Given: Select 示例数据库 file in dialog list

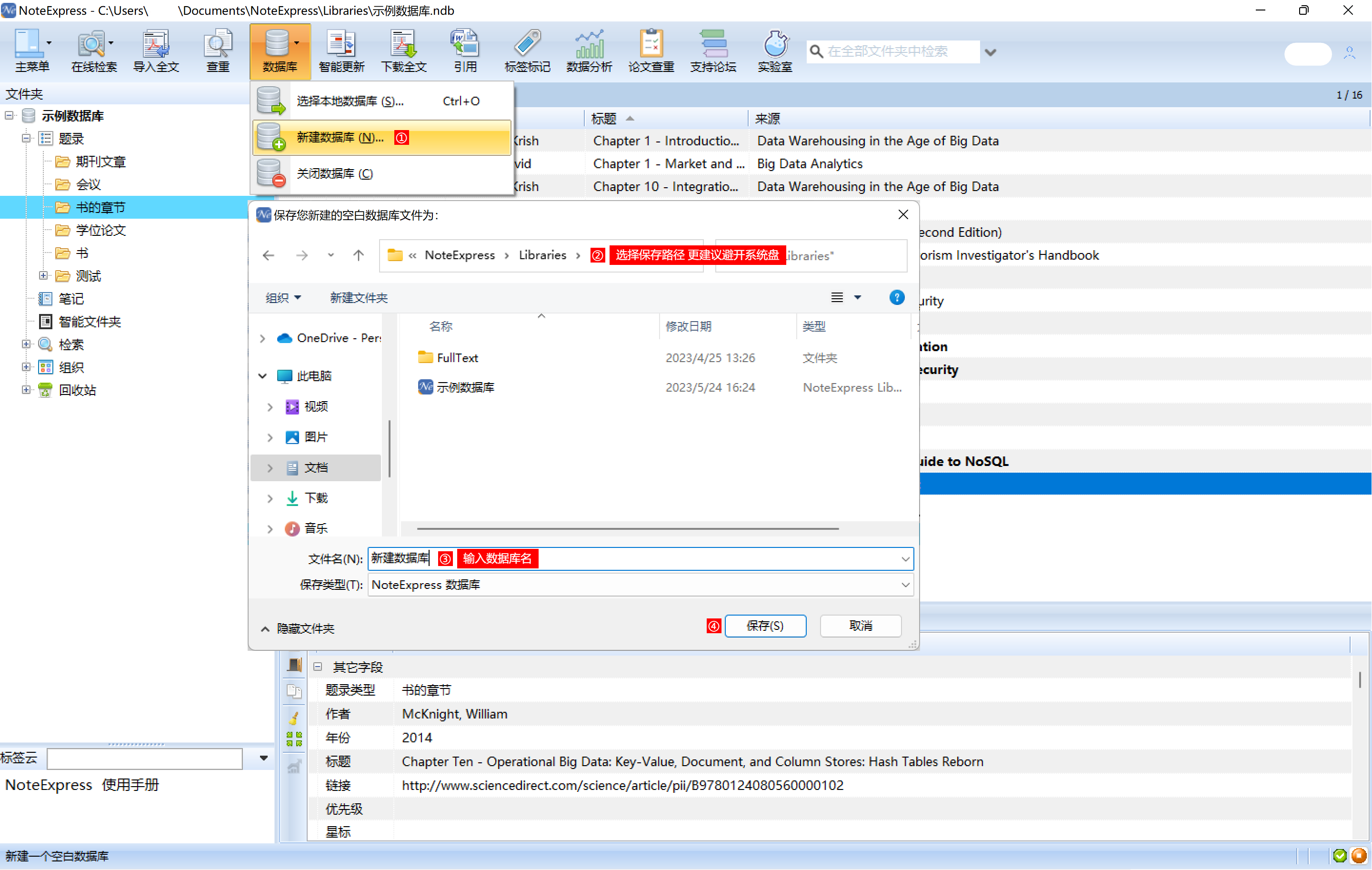Looking at the screenshot, I should point(456,388).
